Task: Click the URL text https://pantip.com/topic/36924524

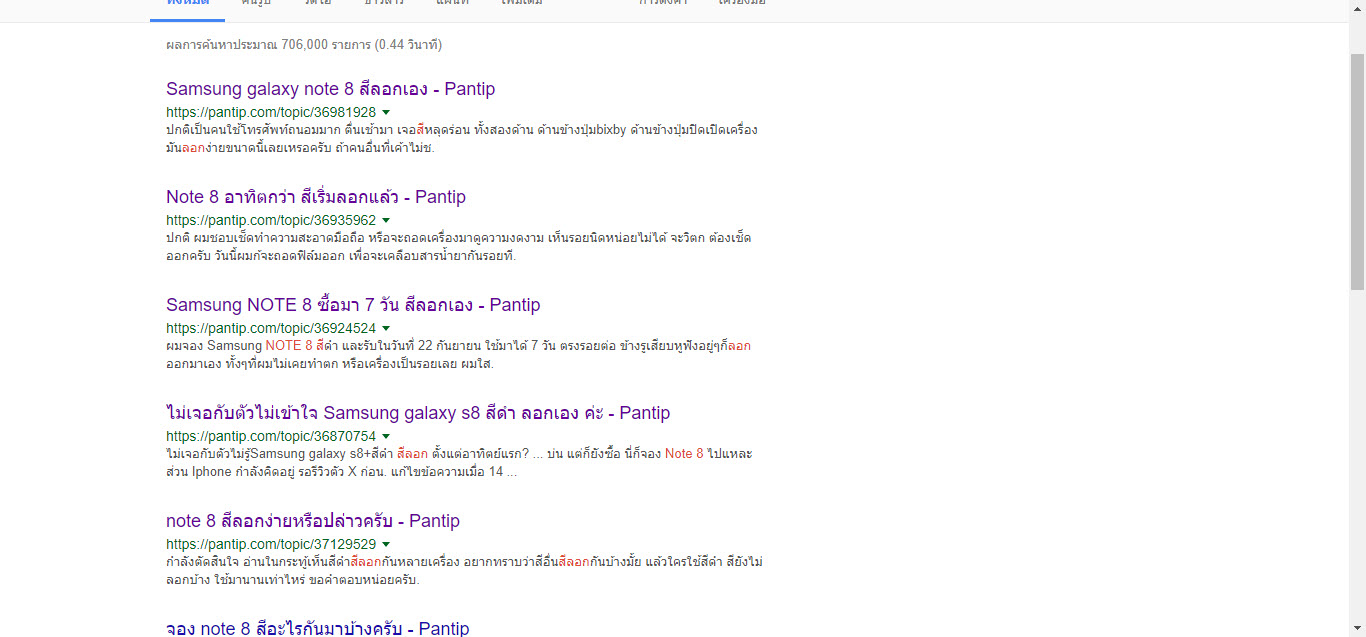Action: (x=271, y=329)
